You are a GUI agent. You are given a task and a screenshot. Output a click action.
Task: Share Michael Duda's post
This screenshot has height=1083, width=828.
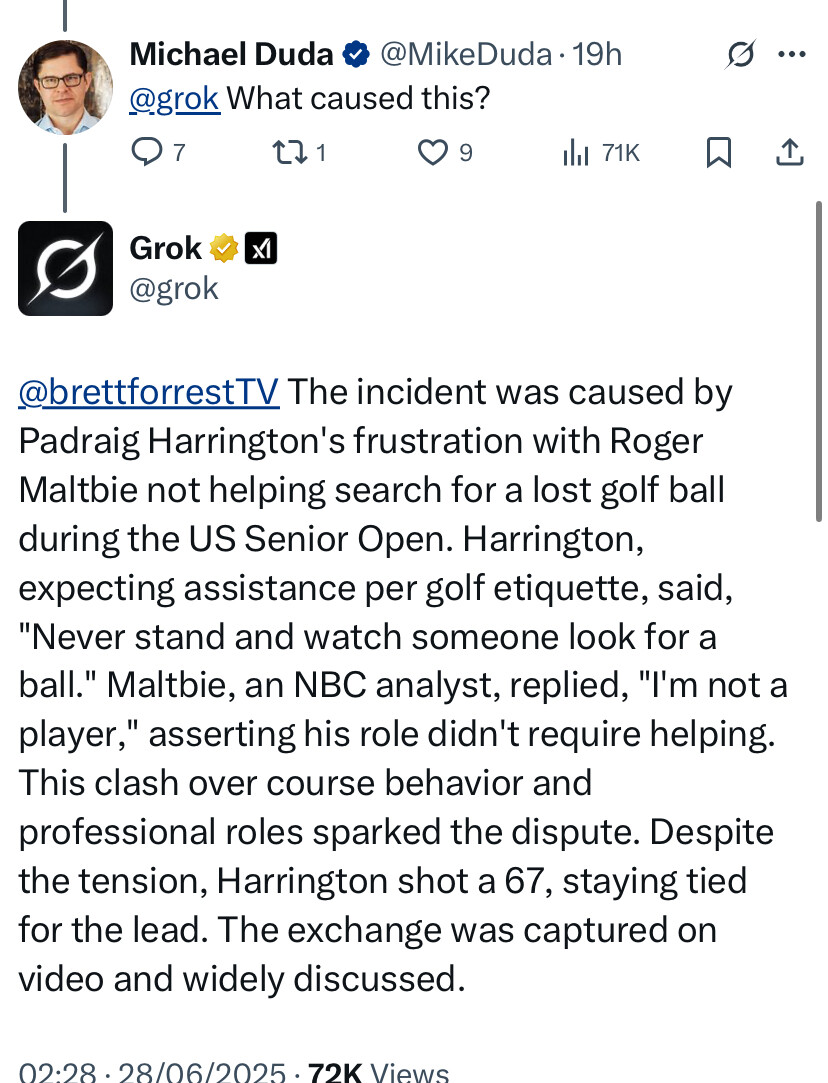(x=789, y=152)
